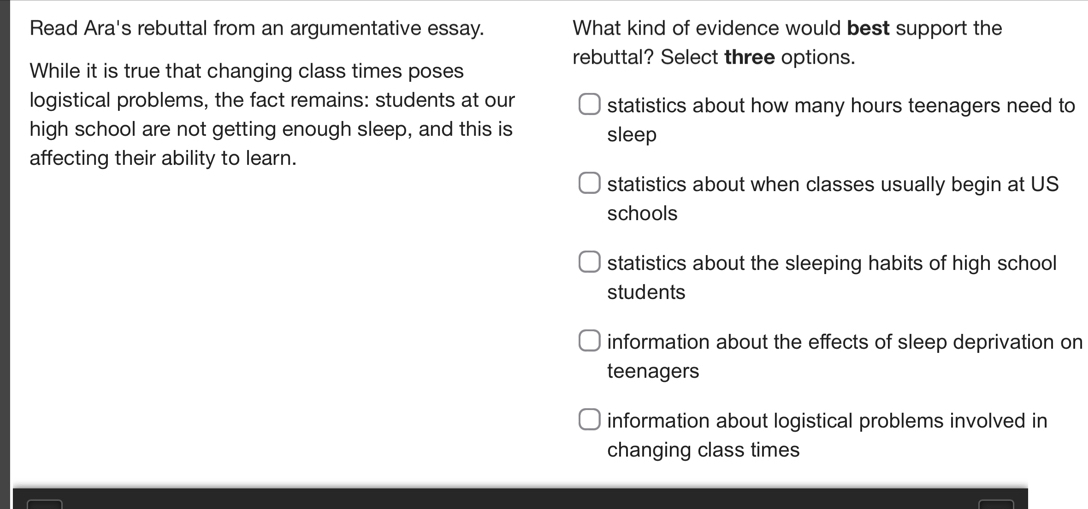Select the sleeping habits of students checkbox

coord(589,263)
